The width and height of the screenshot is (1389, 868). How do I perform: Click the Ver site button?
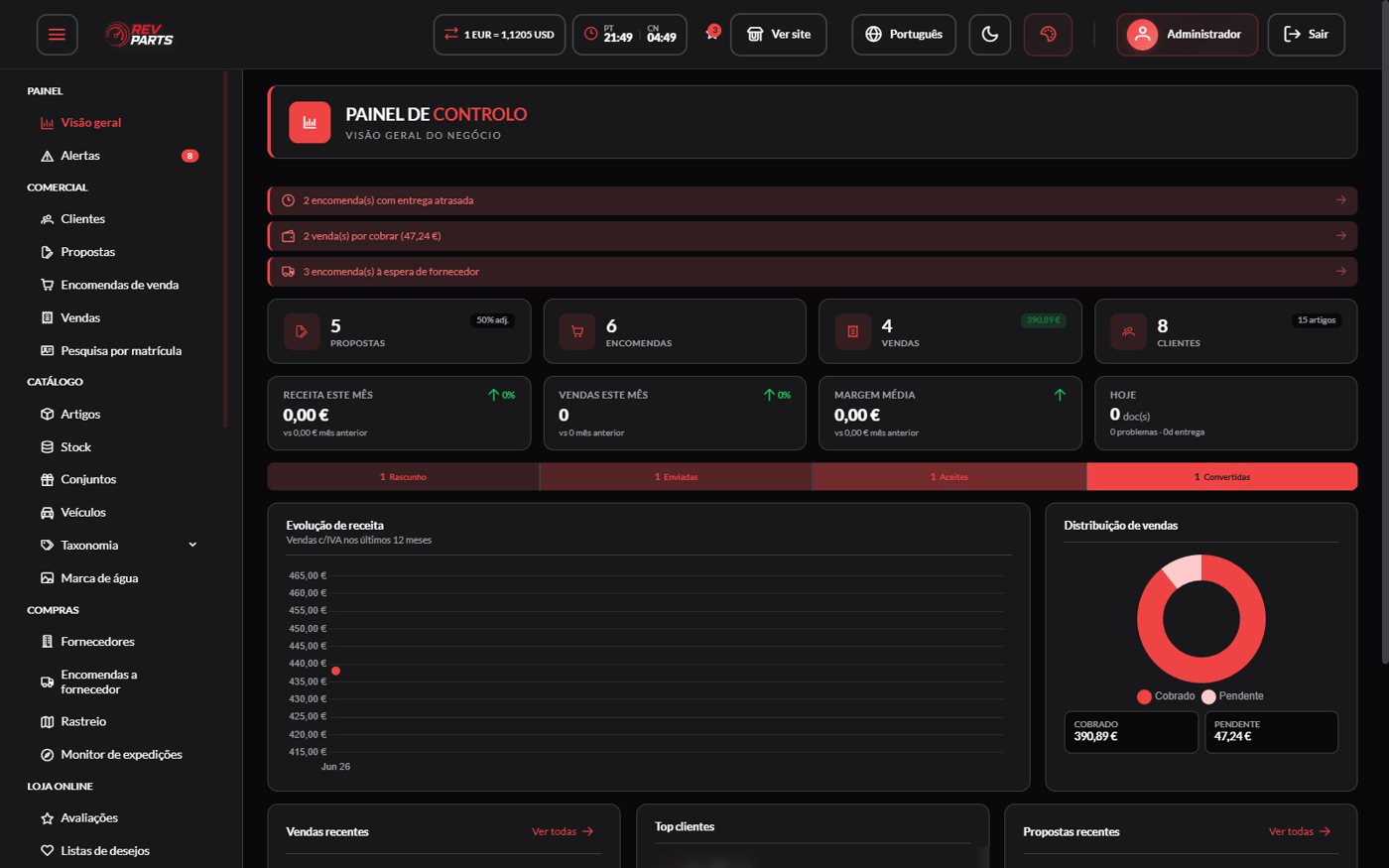point(779,34)
